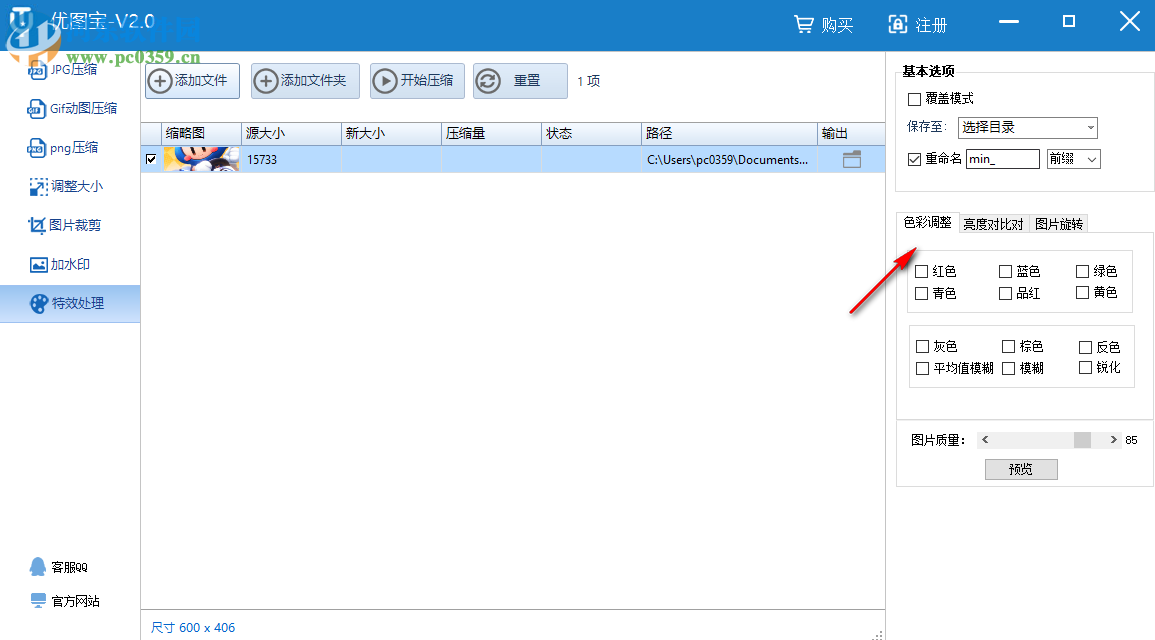
Task: Open 前缀 prefix dropdown
Action: (1073, 159)
